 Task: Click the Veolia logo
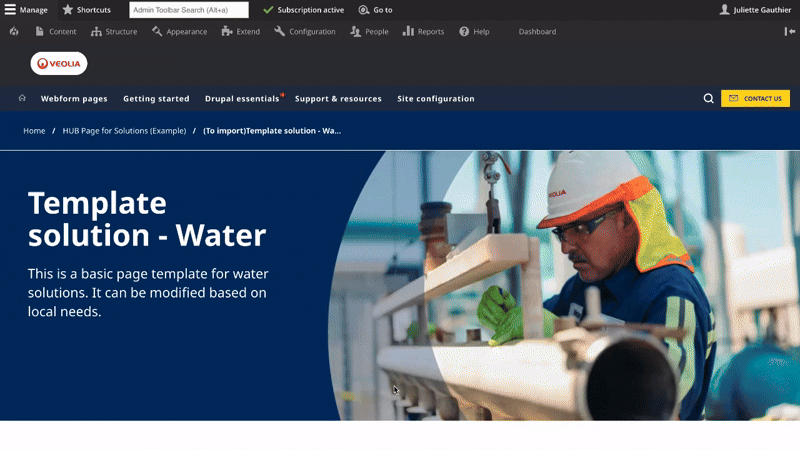[59, 64]
